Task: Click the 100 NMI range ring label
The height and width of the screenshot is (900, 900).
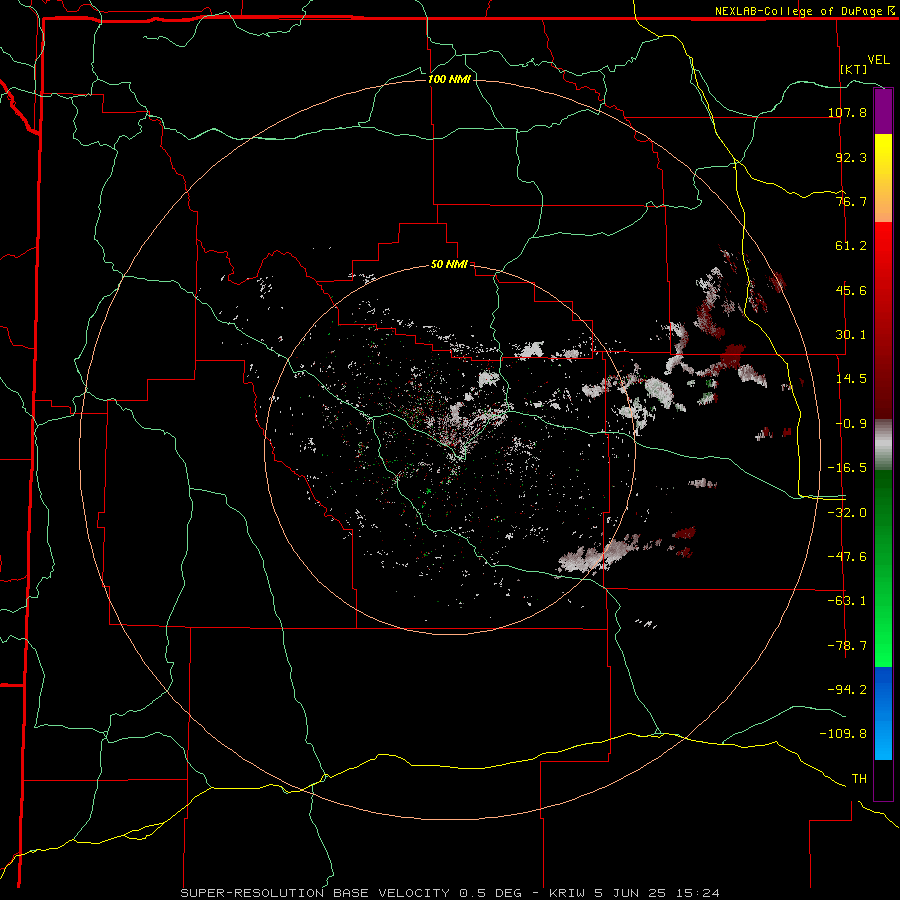Action: (449, 79)
